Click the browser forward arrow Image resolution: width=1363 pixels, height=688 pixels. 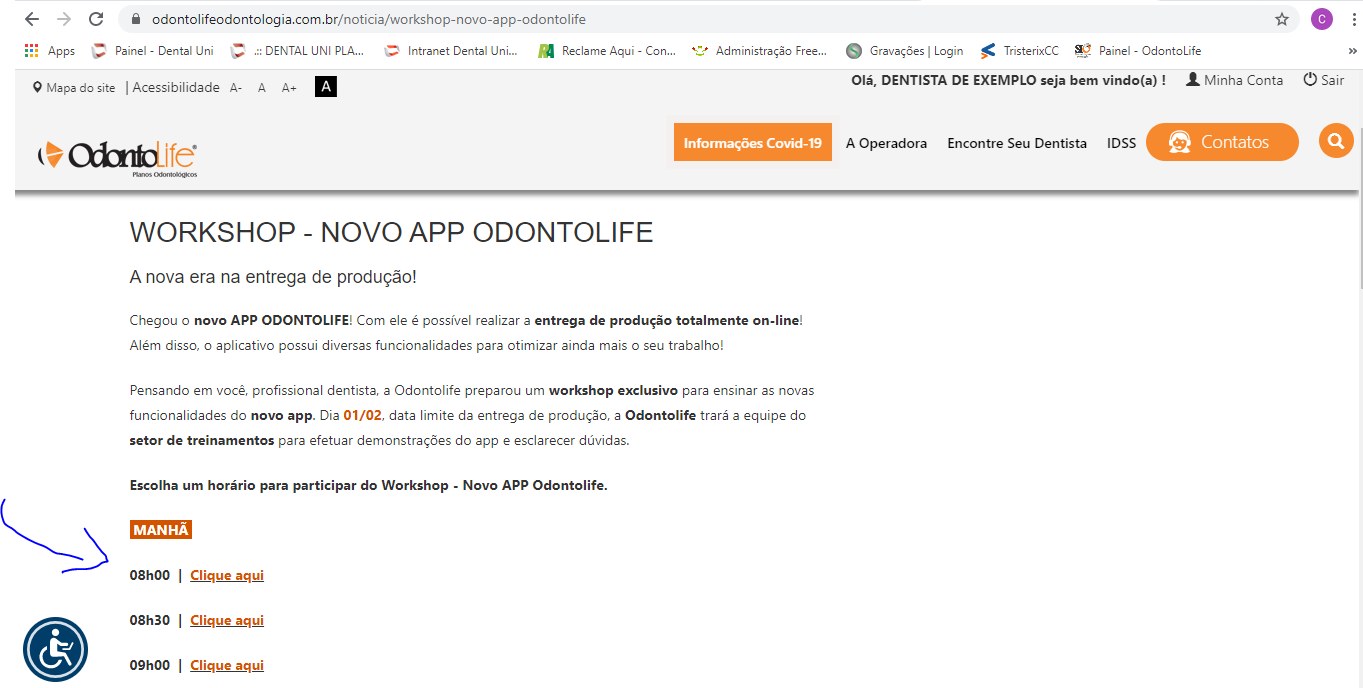(64, 19)
